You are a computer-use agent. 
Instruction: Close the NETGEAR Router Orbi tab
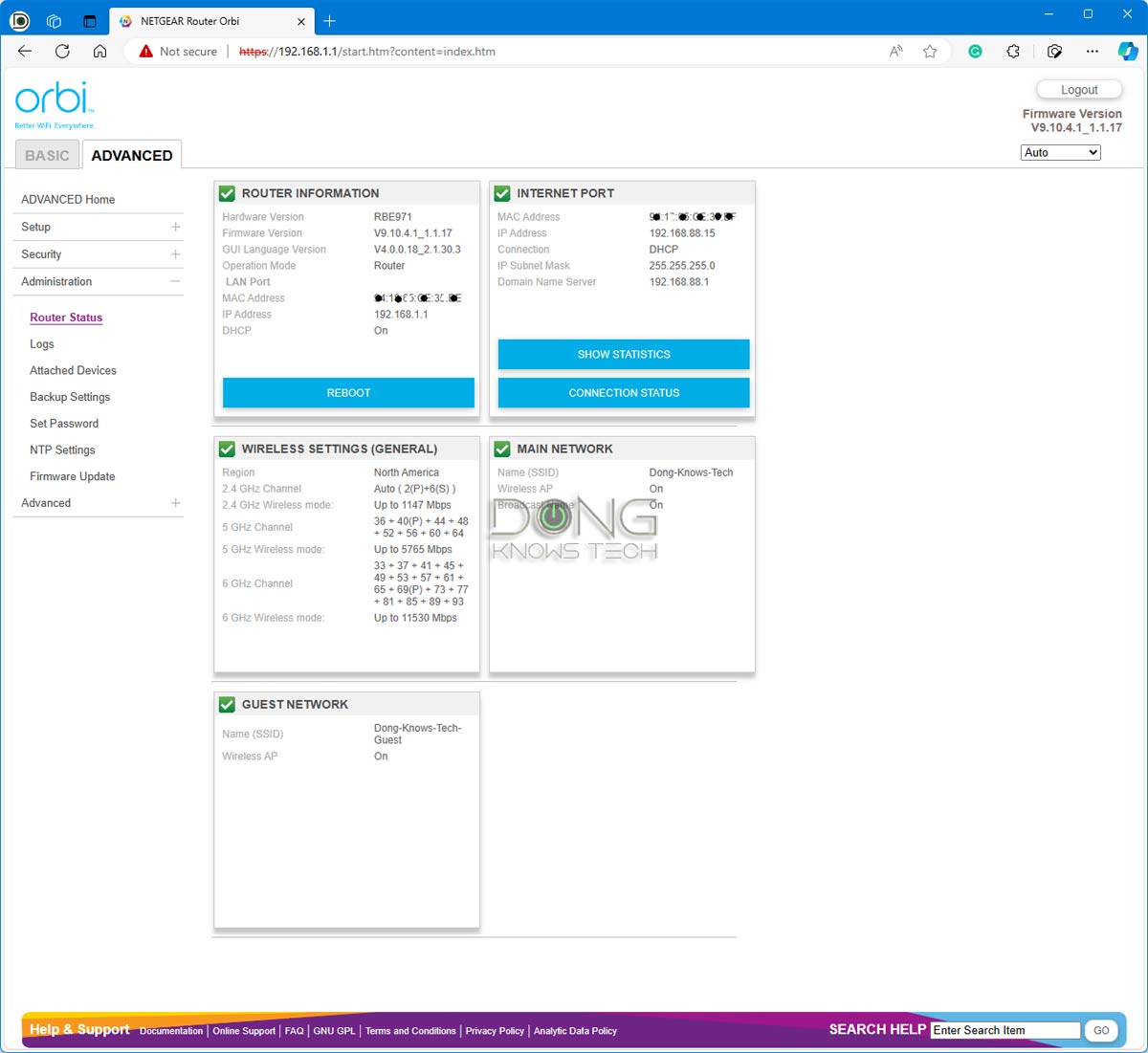pyautogui.click(x=301, y=21)
